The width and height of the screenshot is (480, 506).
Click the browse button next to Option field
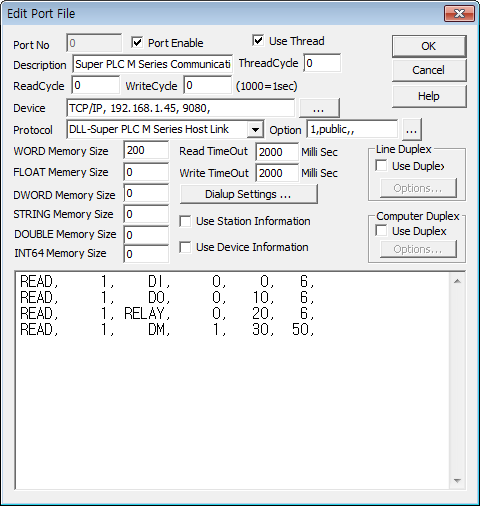[x=412, y=129]
